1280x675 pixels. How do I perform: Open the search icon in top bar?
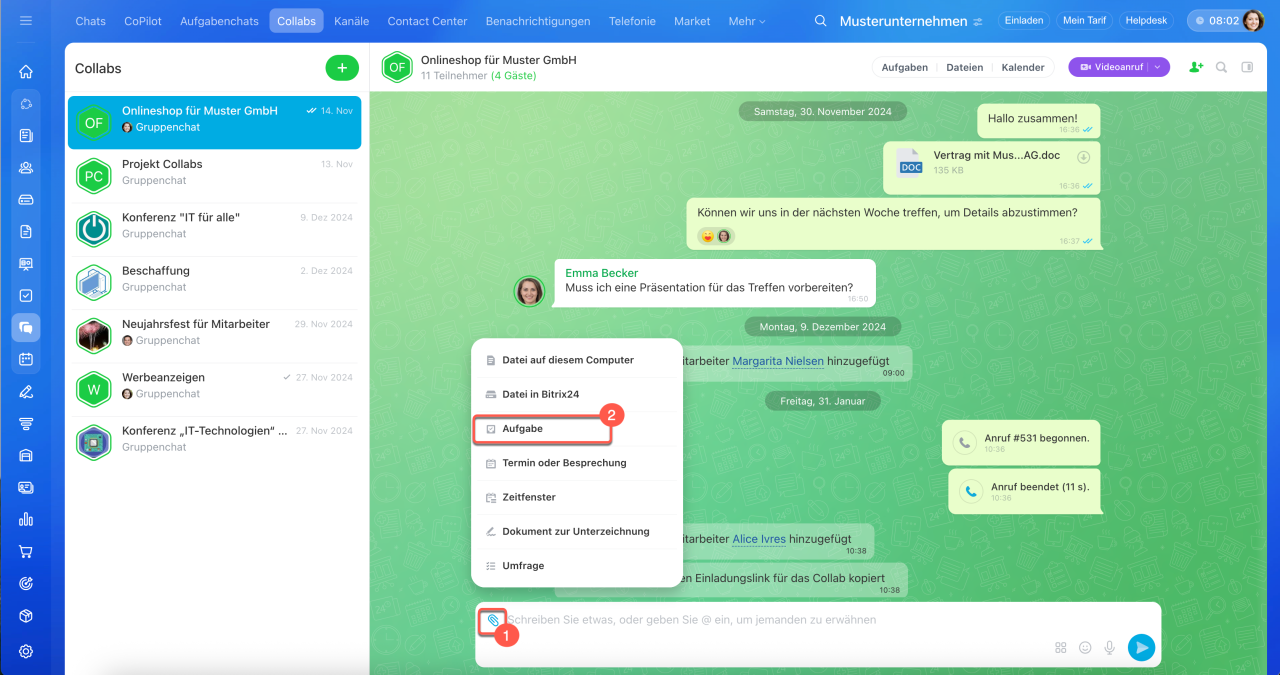tap(821, 21)
